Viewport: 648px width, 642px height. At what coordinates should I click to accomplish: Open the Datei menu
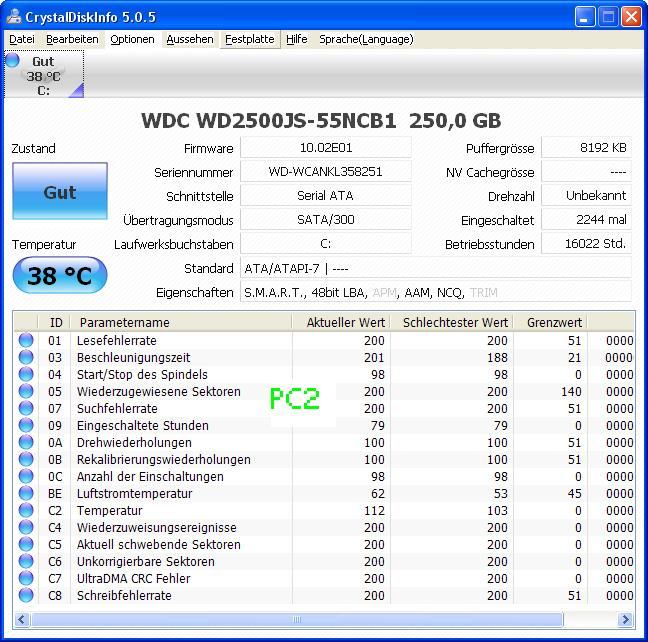coord(22,39)
